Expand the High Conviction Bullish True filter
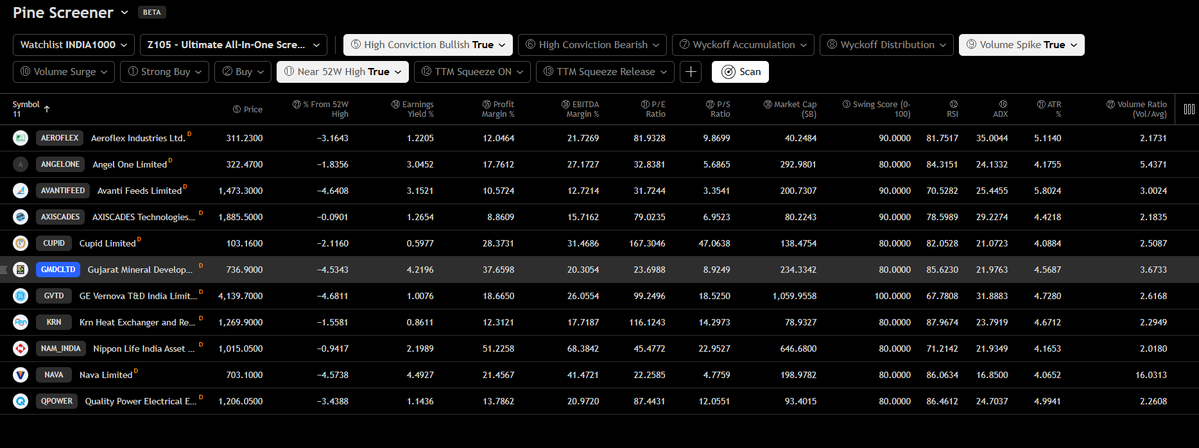Viewport: 1199px width, 448px height. click(x=427, y=45)
